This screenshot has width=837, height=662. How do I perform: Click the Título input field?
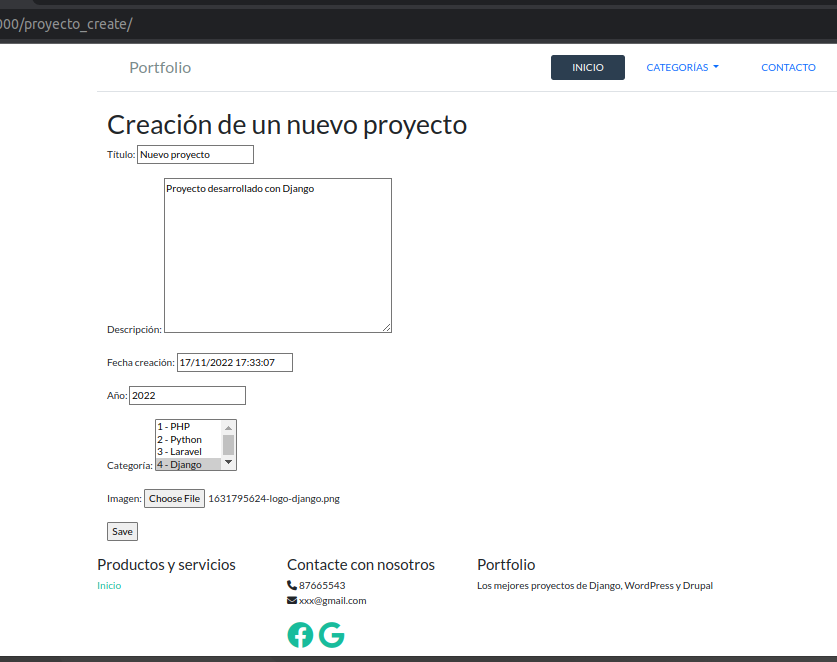point(195,155)
